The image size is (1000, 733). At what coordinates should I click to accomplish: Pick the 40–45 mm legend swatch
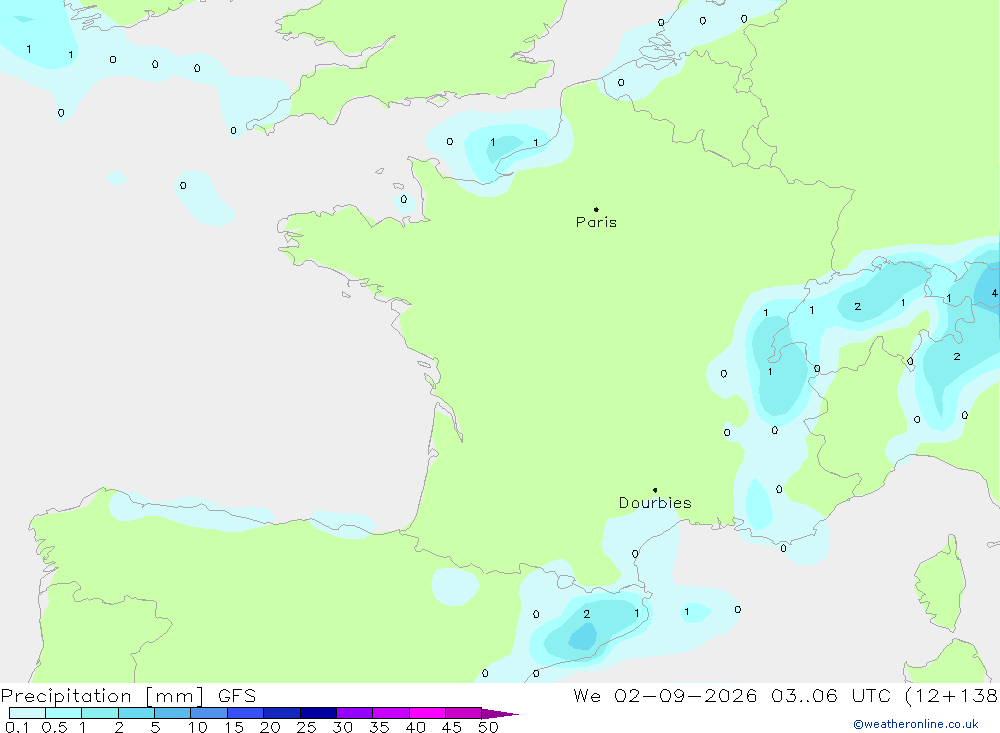[427, 713]
